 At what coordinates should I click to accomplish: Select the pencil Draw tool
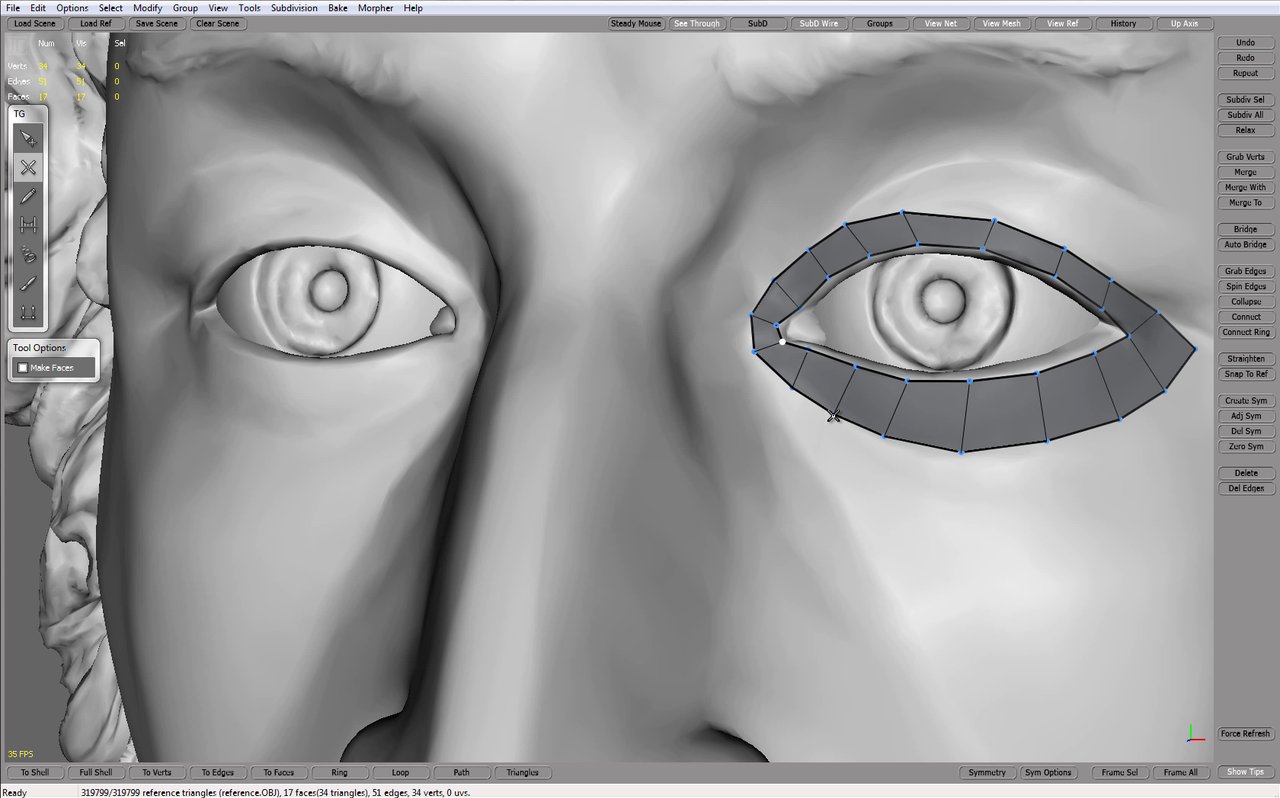point(28,196)
